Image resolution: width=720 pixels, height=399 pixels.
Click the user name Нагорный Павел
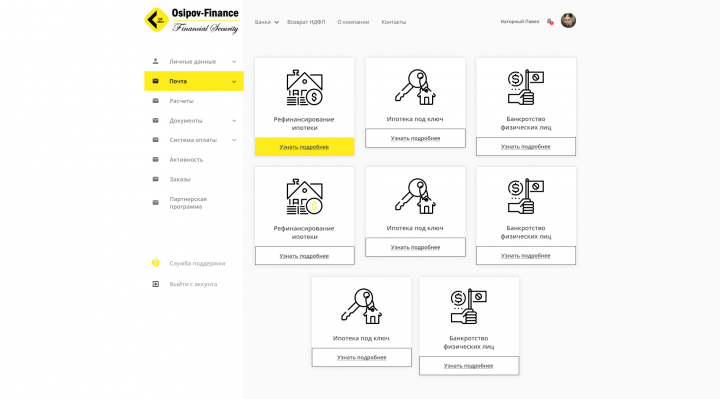click(519, 22)
